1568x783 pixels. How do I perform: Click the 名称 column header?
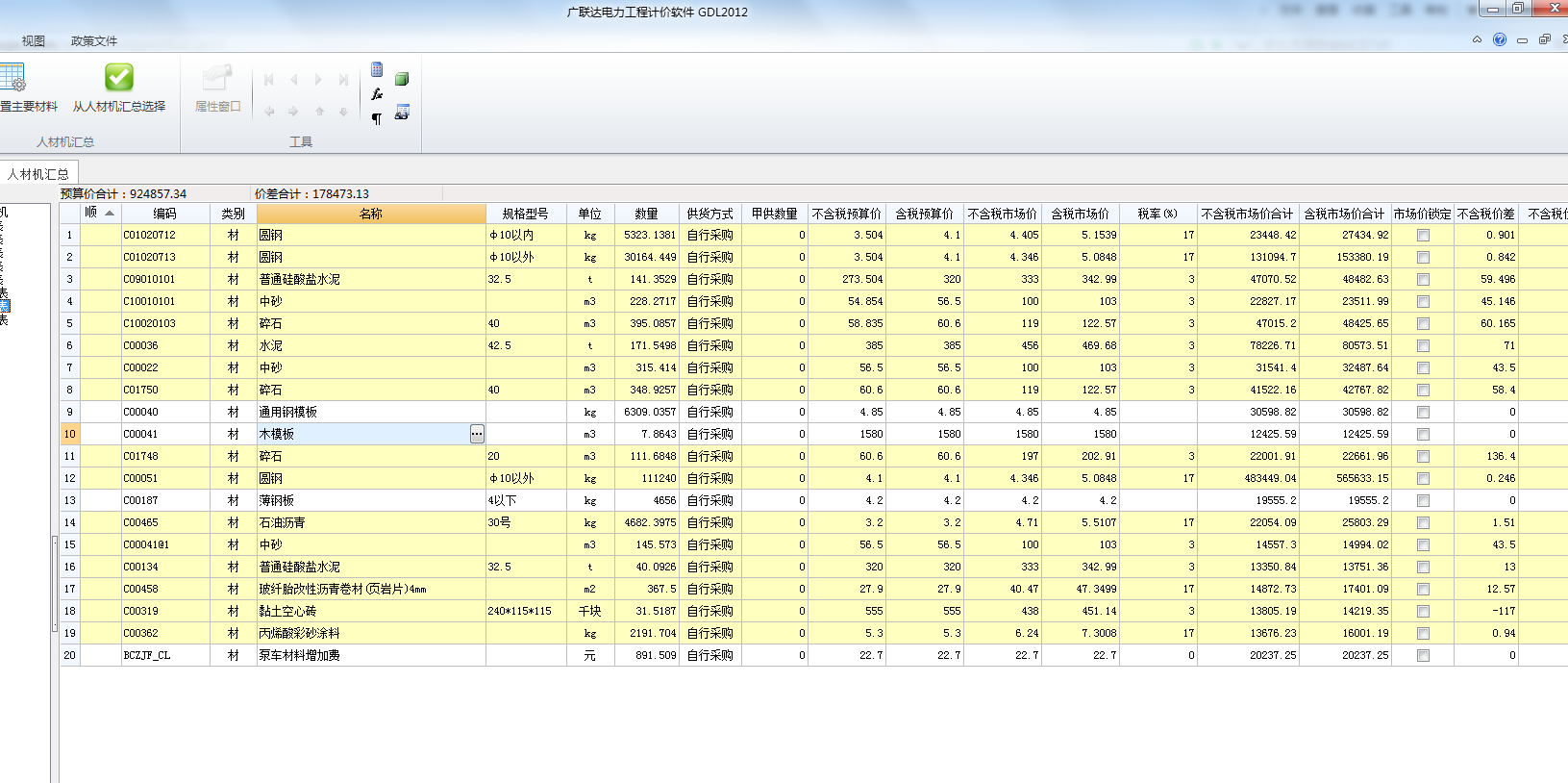coord(371,213)
